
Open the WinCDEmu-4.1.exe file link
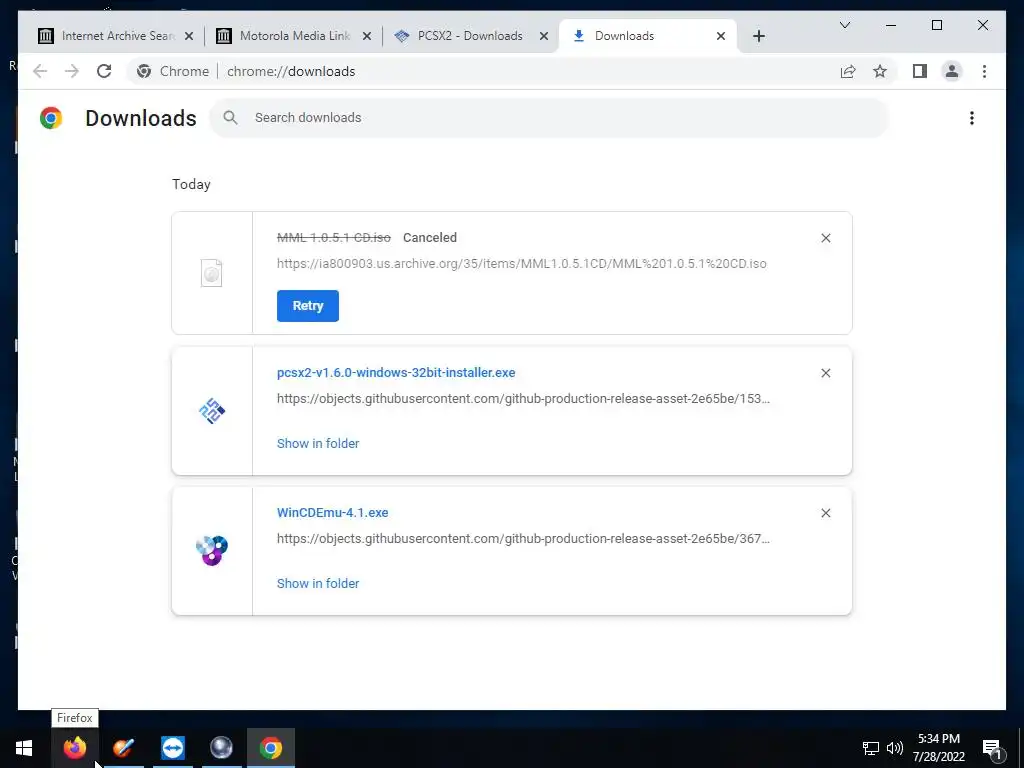332,513
